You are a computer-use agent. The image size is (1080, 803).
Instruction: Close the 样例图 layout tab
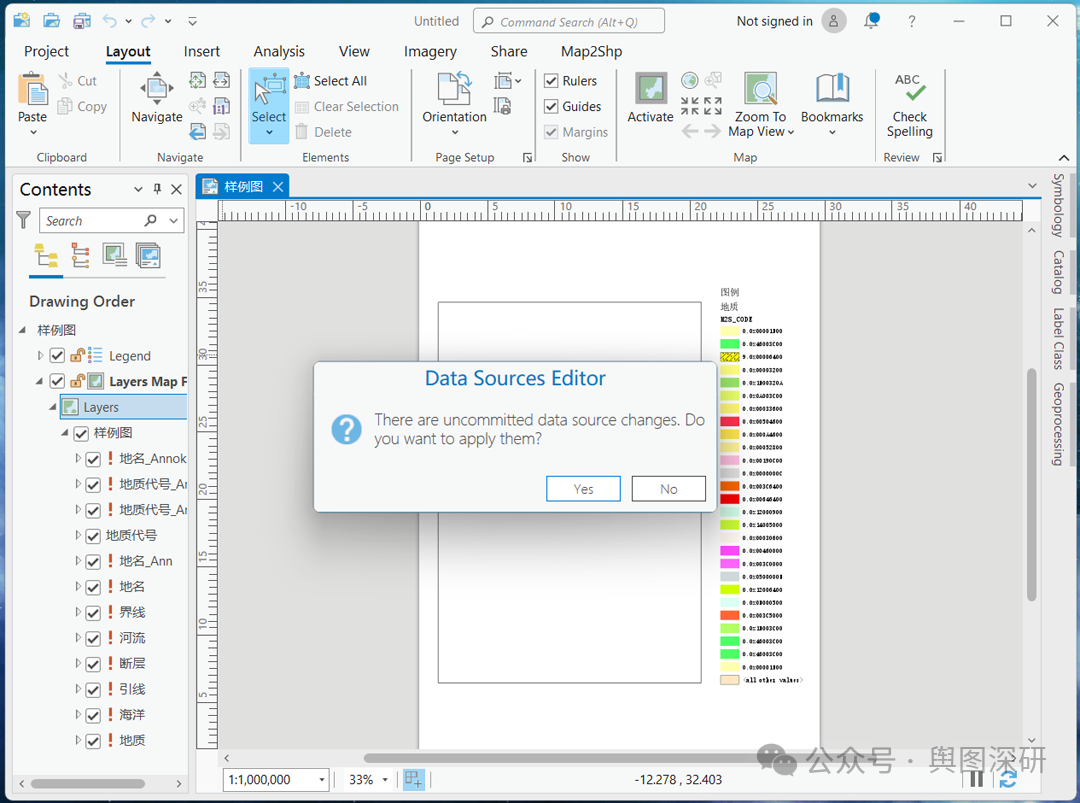pyautogui.click(x=278, y=187)
